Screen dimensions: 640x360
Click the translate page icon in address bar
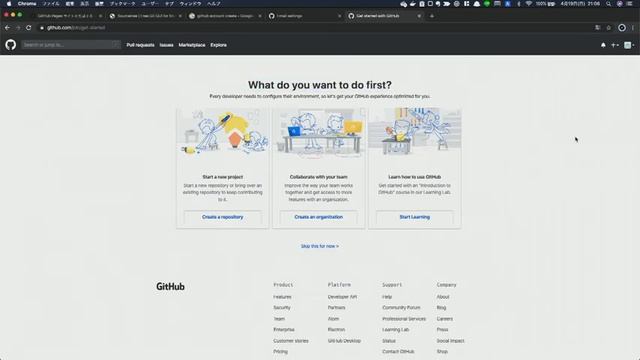click(598, 28)
